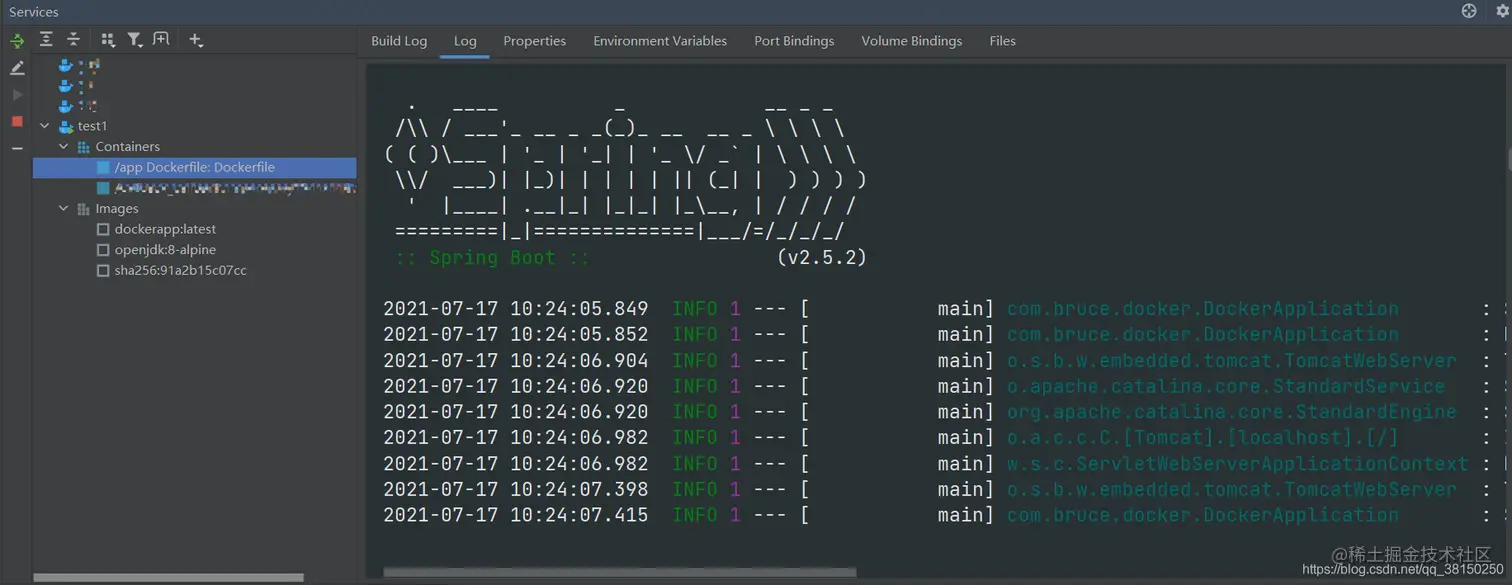Switch to the Build Log tab
This screenshot has height=585, width=1512.
pos(399,41)
